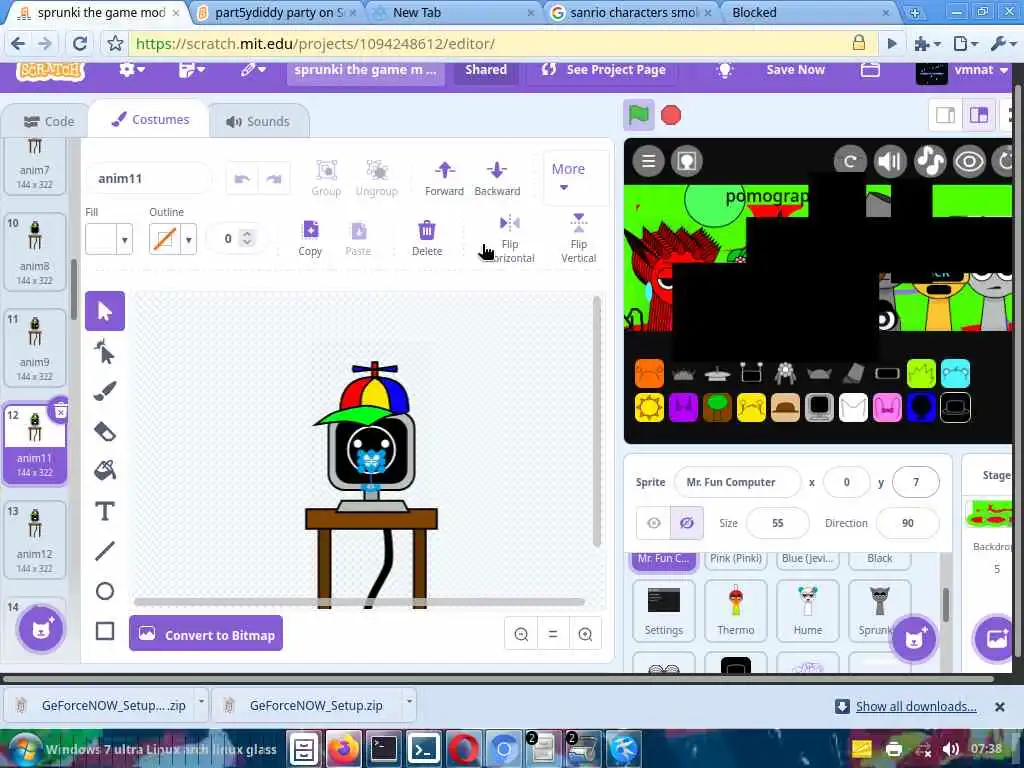Click the Redo arrow
Image resolution: width=1024 pixels, height=768 pixels.
click(274, 178)
